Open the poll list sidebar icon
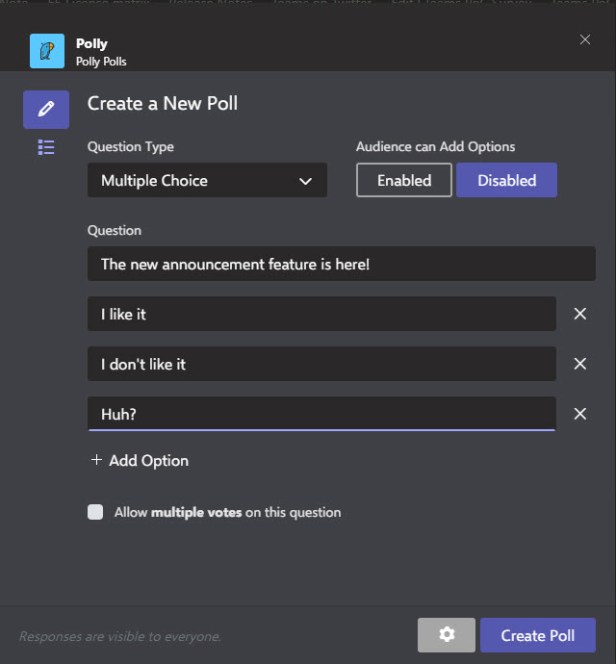The height and width of the screenshot is (664, 616). point(46,147)
